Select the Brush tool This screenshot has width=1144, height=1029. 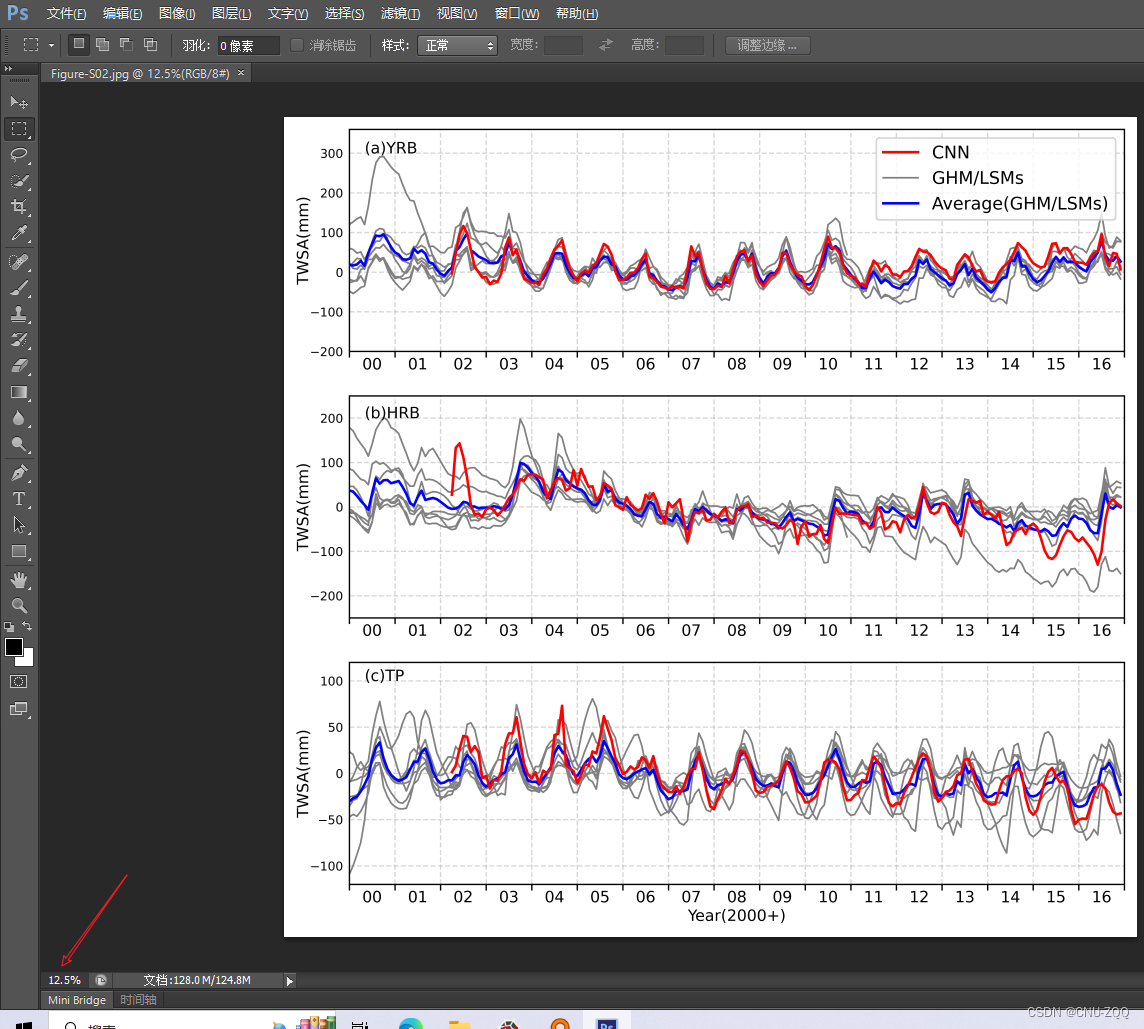pos(19,288)
